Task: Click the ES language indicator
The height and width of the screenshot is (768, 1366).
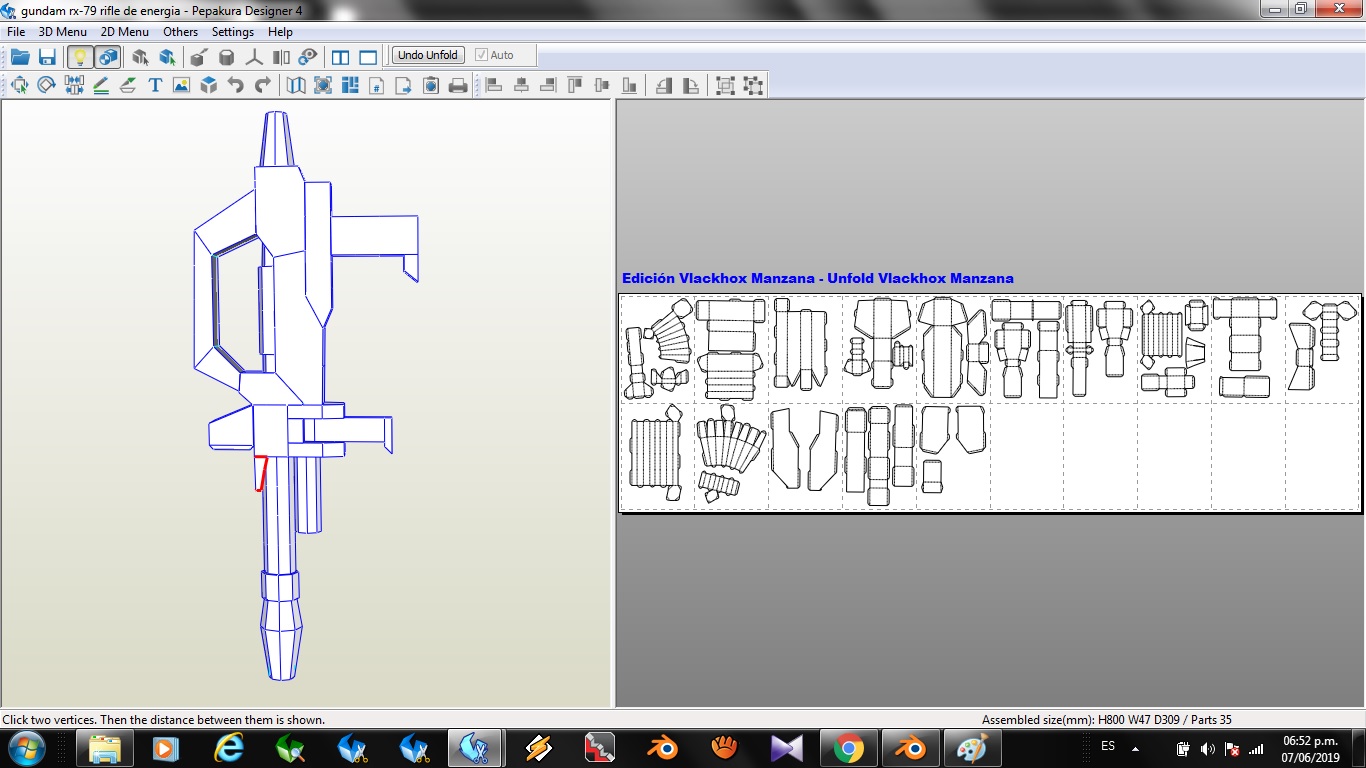Action: tap(1108, 746)
